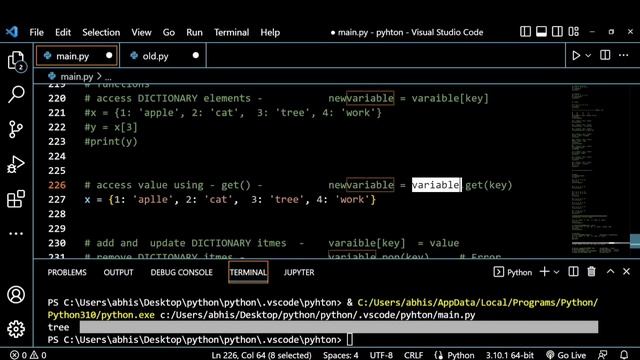Viewport: 640px width, 360px height.
Task: Click unsaved dot on old.py tab
Action: pos(196,56)
